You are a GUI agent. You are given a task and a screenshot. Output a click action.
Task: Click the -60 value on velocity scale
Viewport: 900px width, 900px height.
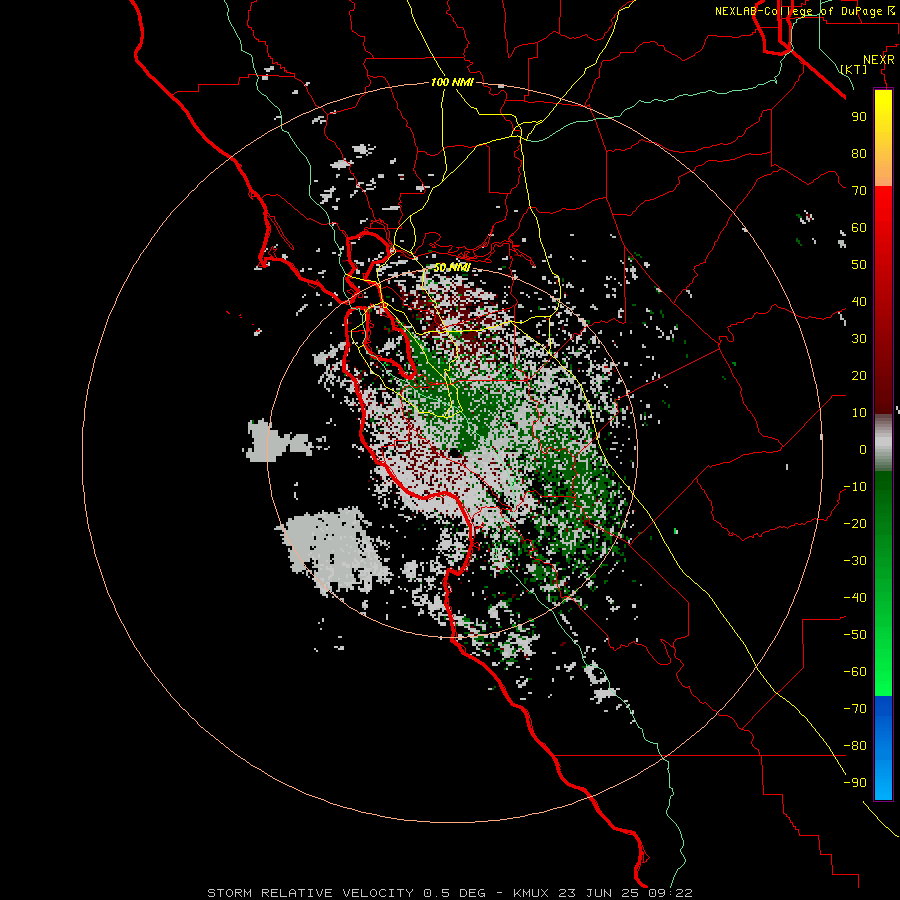click(x=855, y=672)
